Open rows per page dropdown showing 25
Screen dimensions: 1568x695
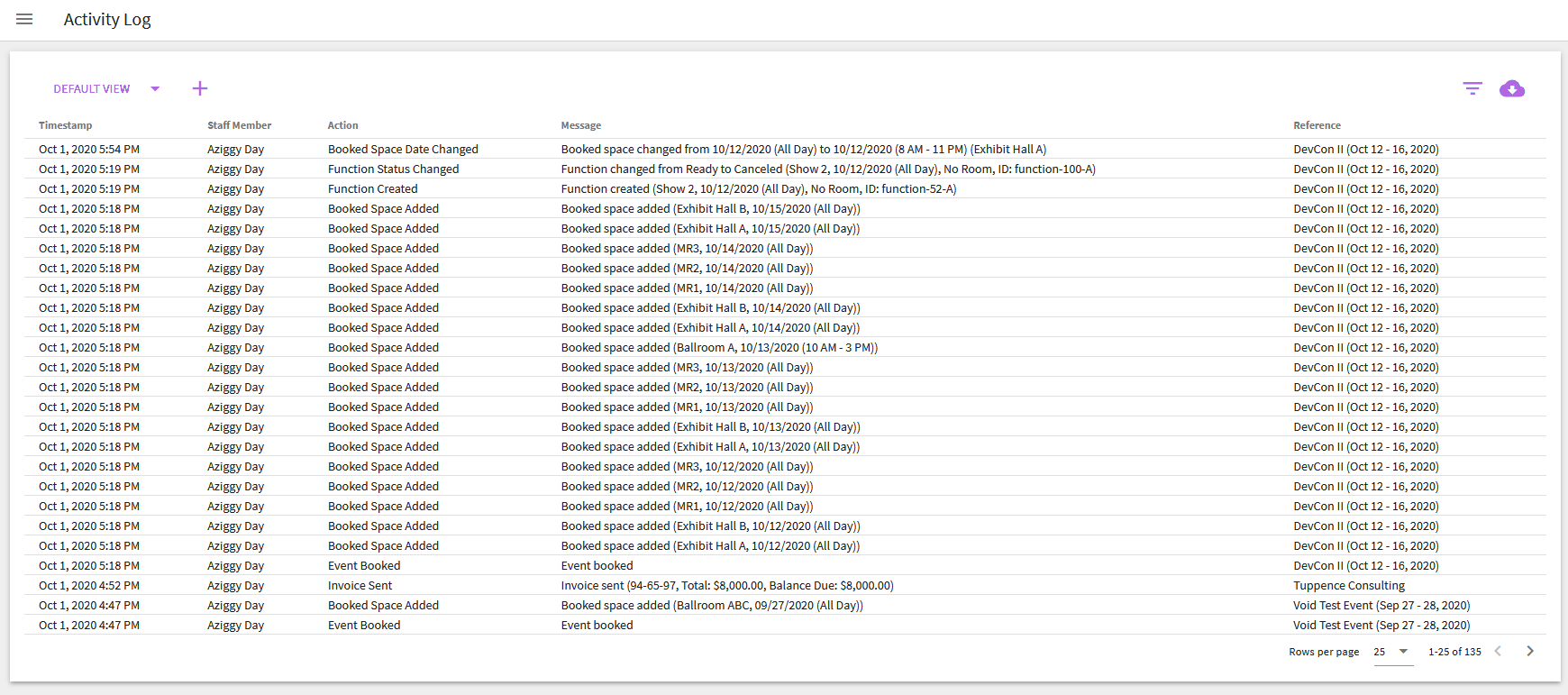(x=1393, y=652)
